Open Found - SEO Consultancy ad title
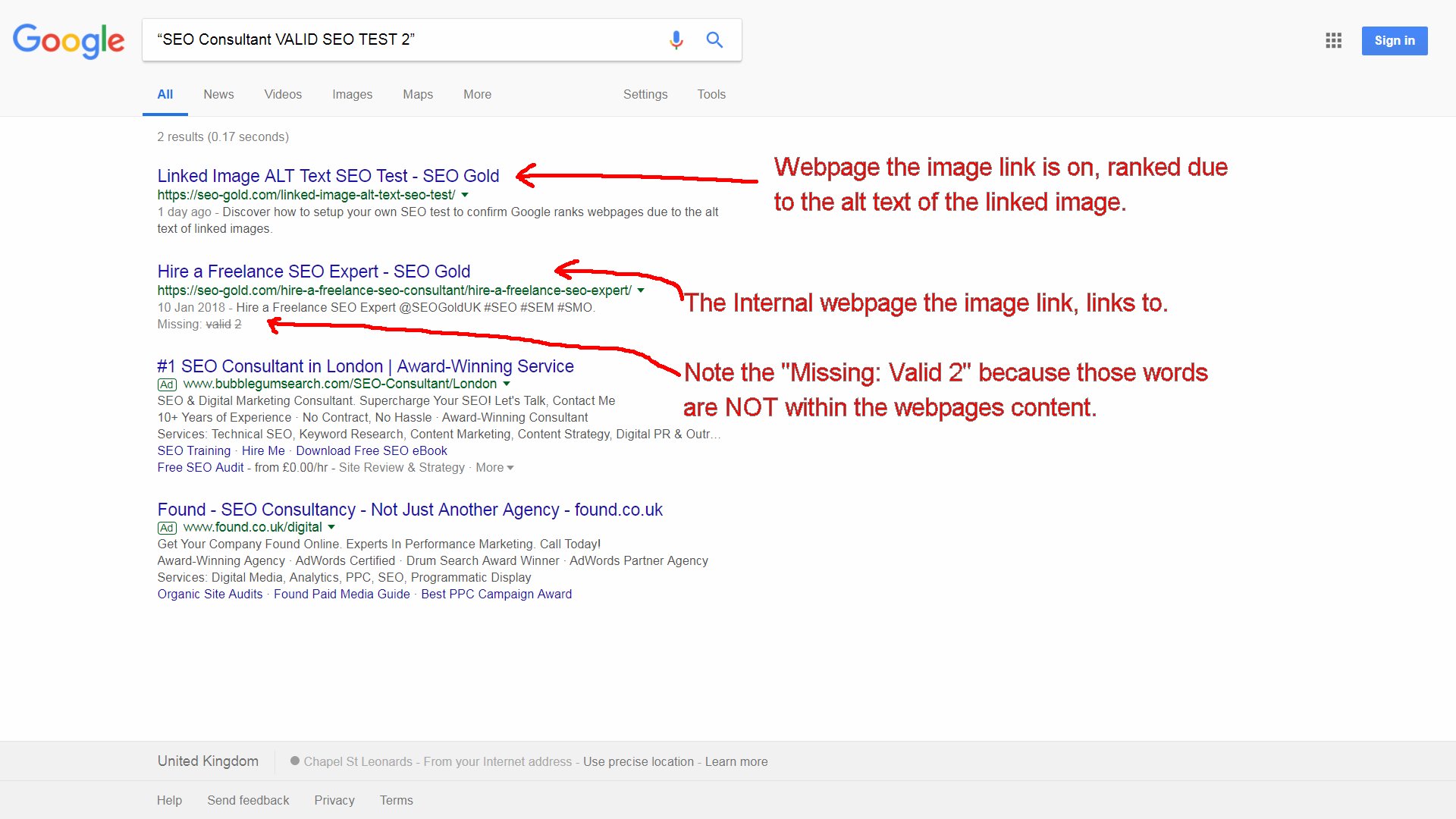The image size is (1456, 819). pos(410,510)
